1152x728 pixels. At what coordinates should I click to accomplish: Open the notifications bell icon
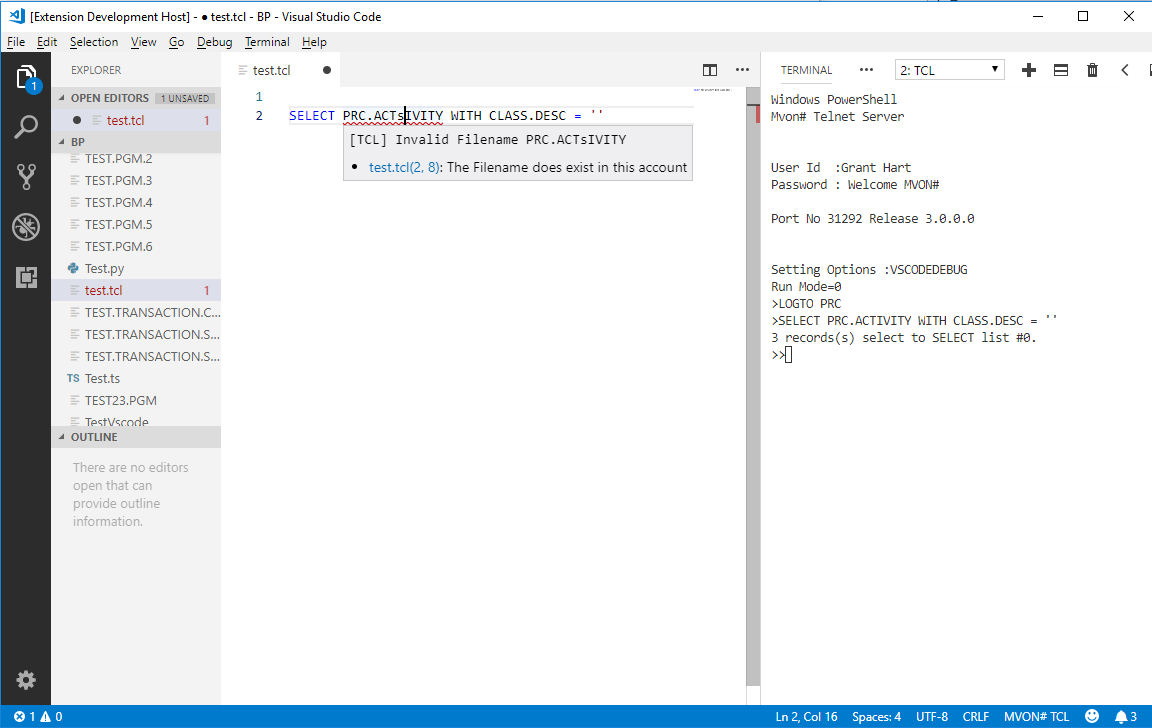click(1126, 716)
